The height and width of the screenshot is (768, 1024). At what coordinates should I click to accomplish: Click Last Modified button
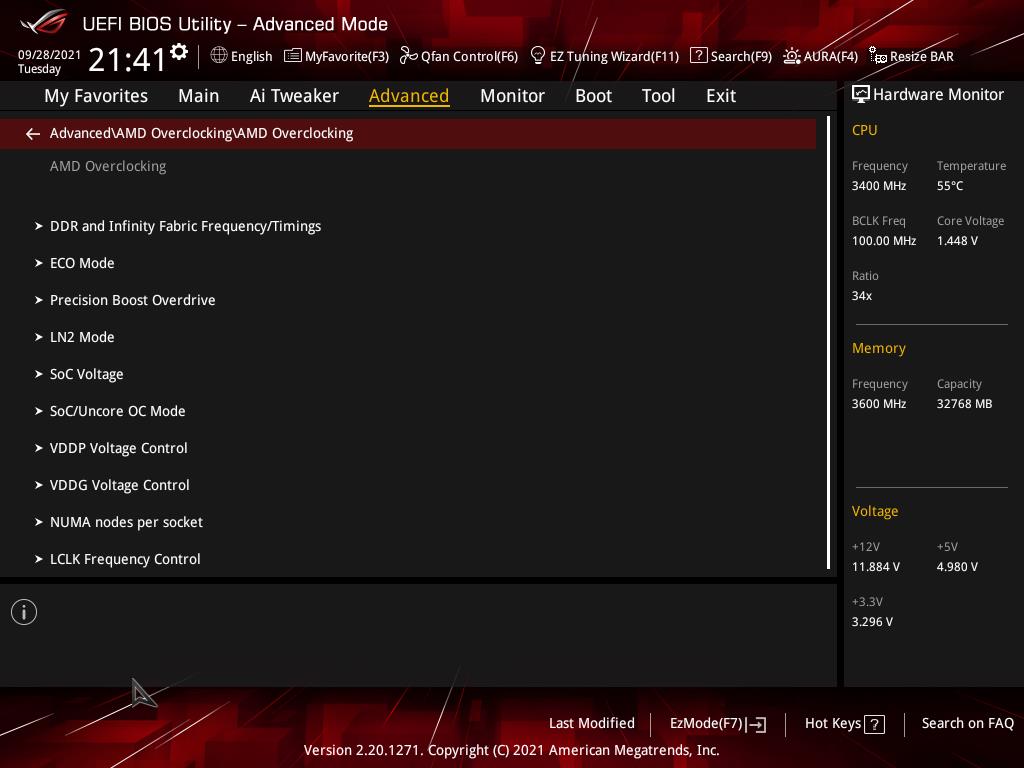click(591, 724)
